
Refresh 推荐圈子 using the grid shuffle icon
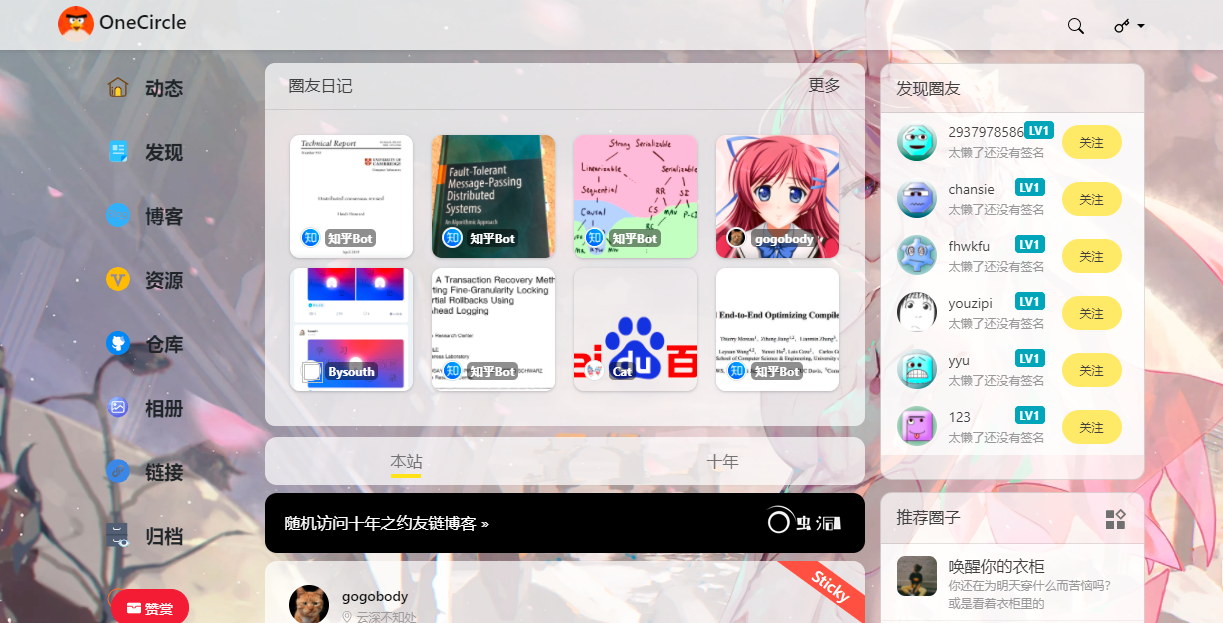[1117, 518]
